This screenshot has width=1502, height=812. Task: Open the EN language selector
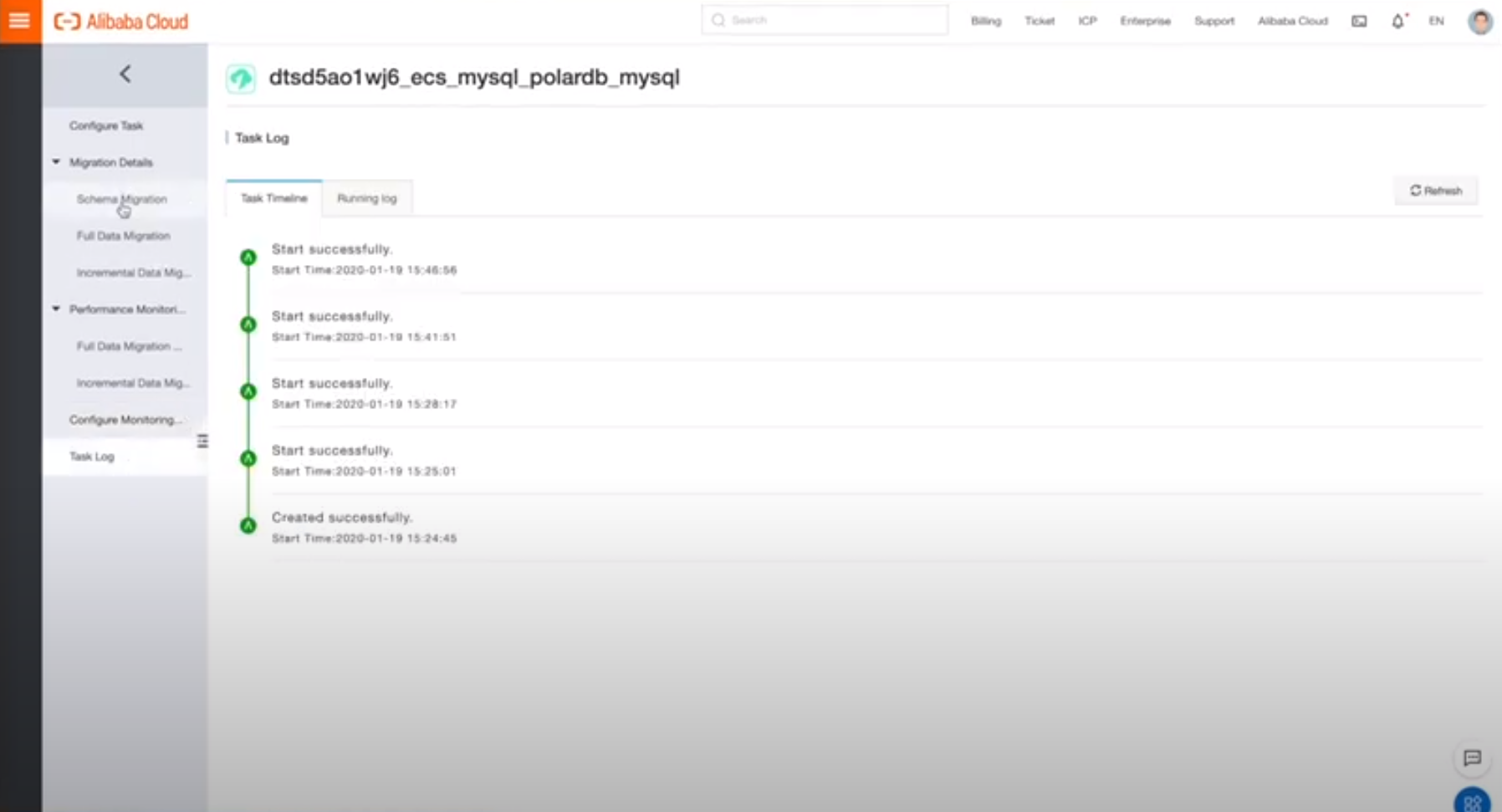point(1436,22)
